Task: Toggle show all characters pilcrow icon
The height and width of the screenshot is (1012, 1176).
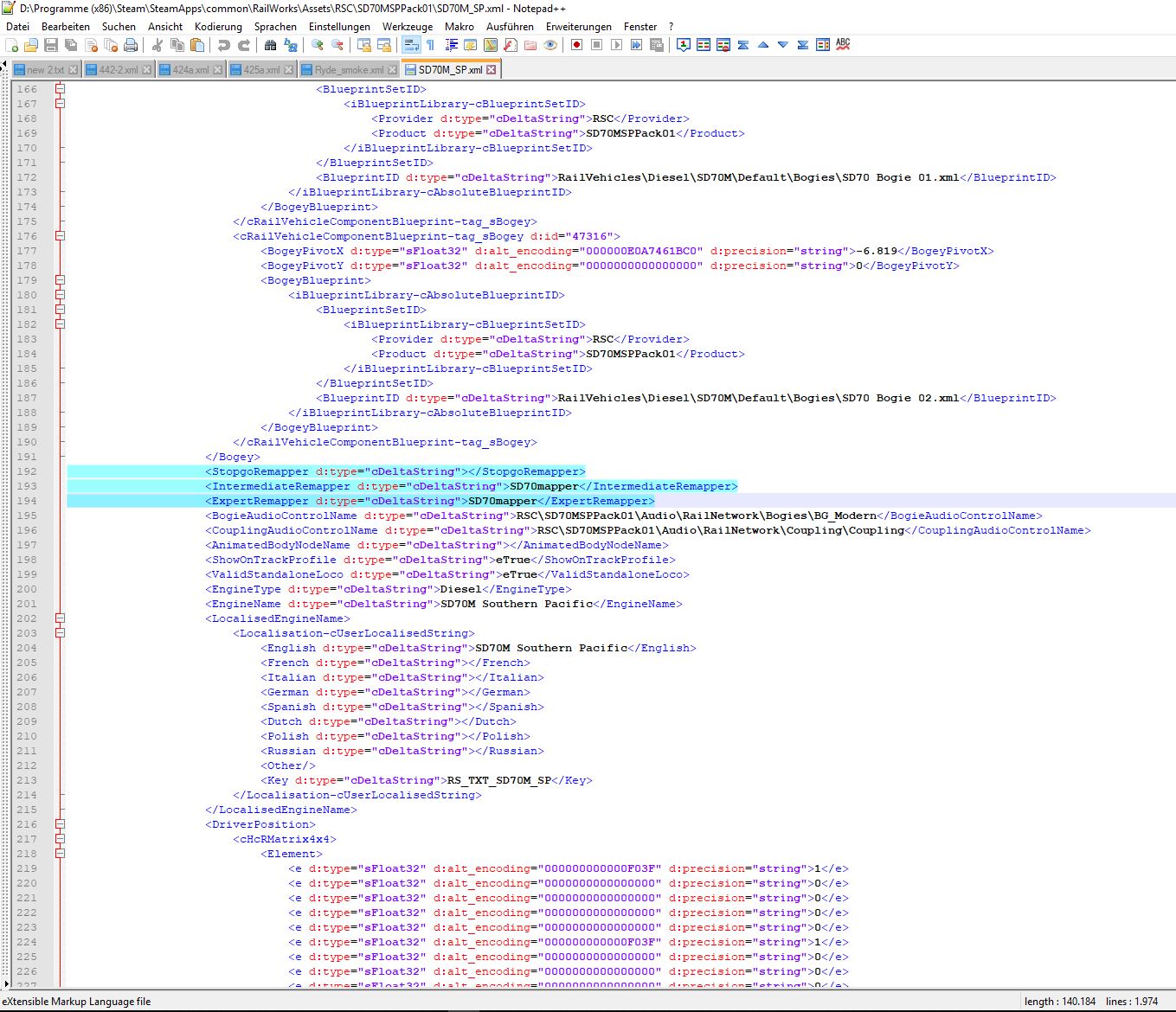Action: [430, 45]
